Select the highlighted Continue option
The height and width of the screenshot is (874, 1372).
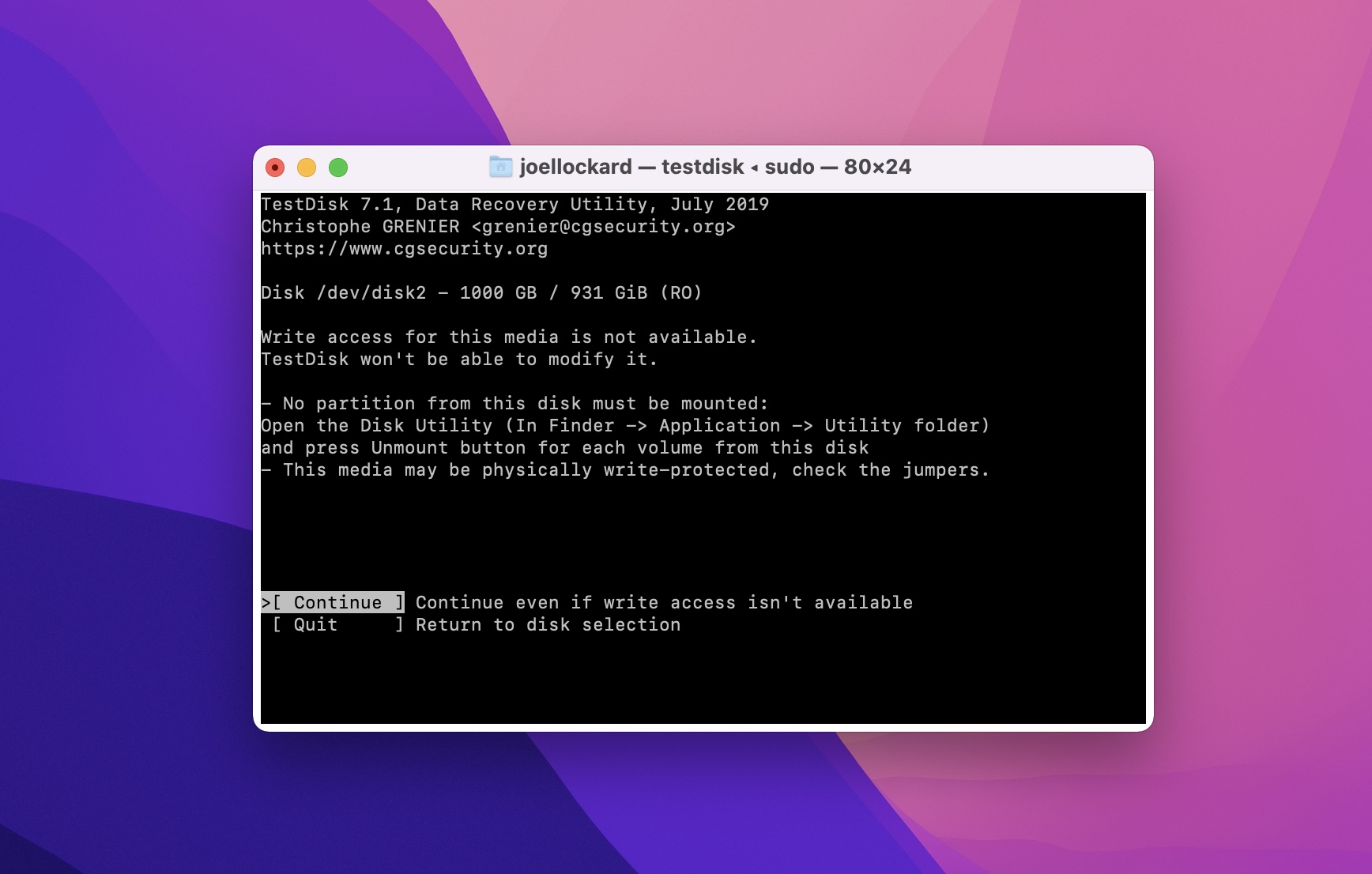pyautogui.click(x=333, y=602)
